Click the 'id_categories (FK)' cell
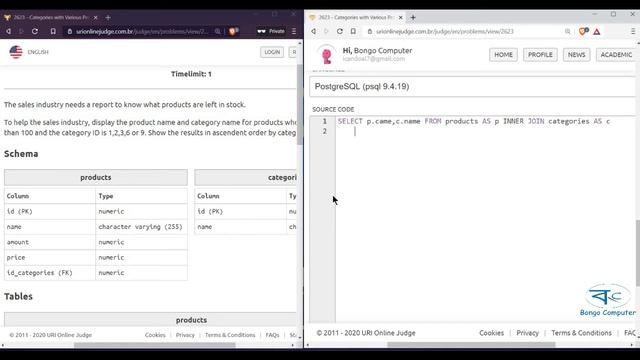Viewport: 640px width, 360px height. point(50,273)
